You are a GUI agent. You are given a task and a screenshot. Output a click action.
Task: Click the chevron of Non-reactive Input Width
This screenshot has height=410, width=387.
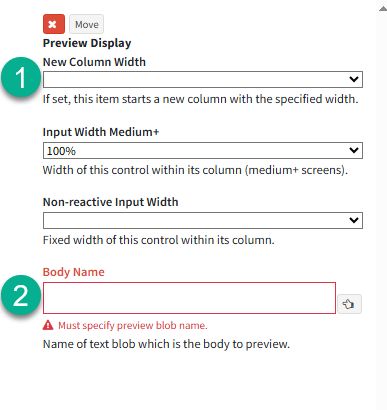354,220
